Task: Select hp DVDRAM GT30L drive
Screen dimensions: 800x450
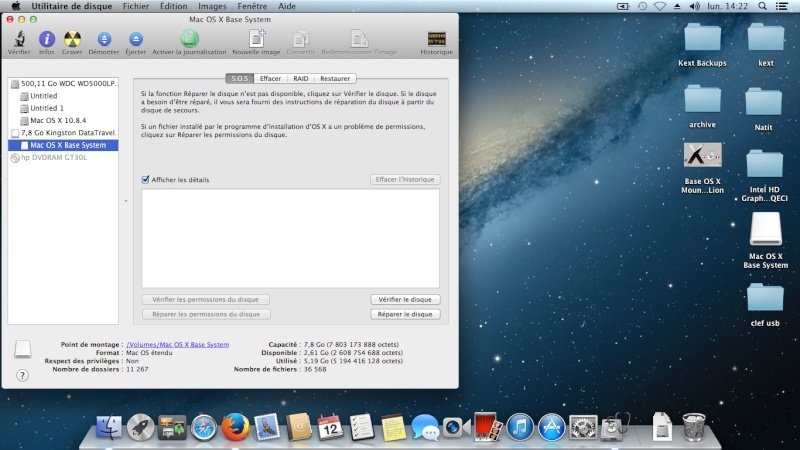Action: [x=63, y=158]
